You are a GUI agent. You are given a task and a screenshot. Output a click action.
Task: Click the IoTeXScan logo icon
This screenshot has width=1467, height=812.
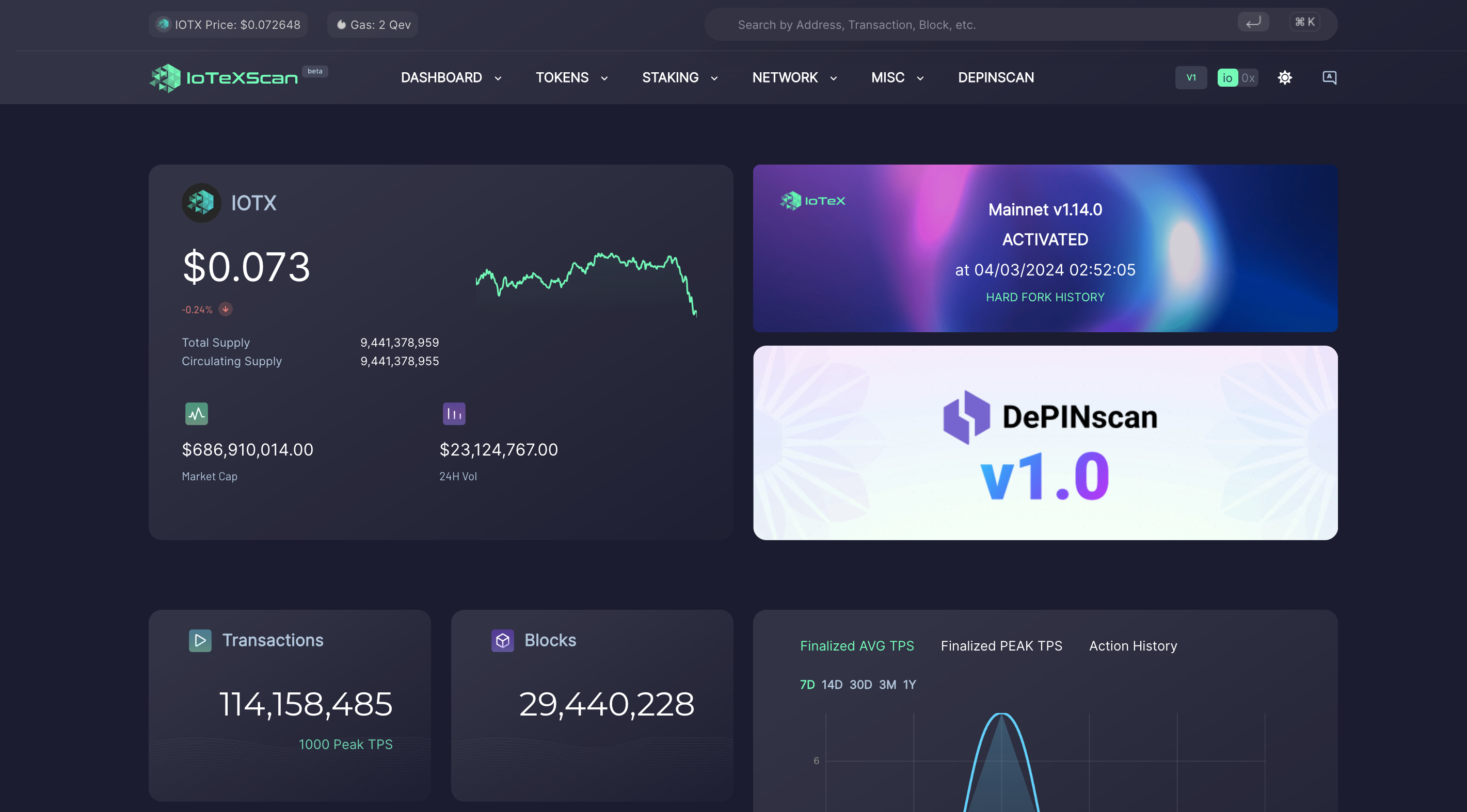pos(166,78)
